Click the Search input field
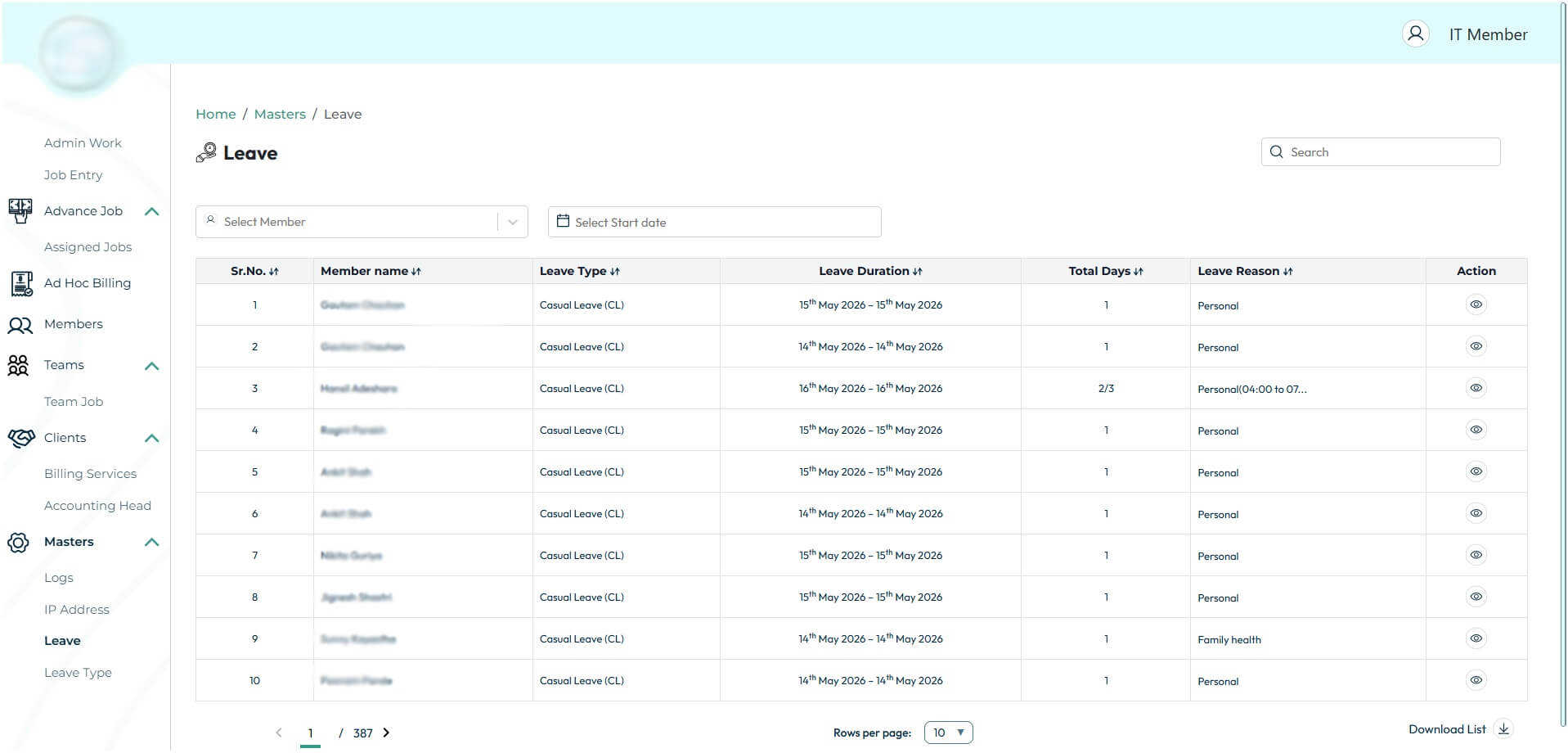The height and width of the screenshot is (753, 1568). [1381, 152]
